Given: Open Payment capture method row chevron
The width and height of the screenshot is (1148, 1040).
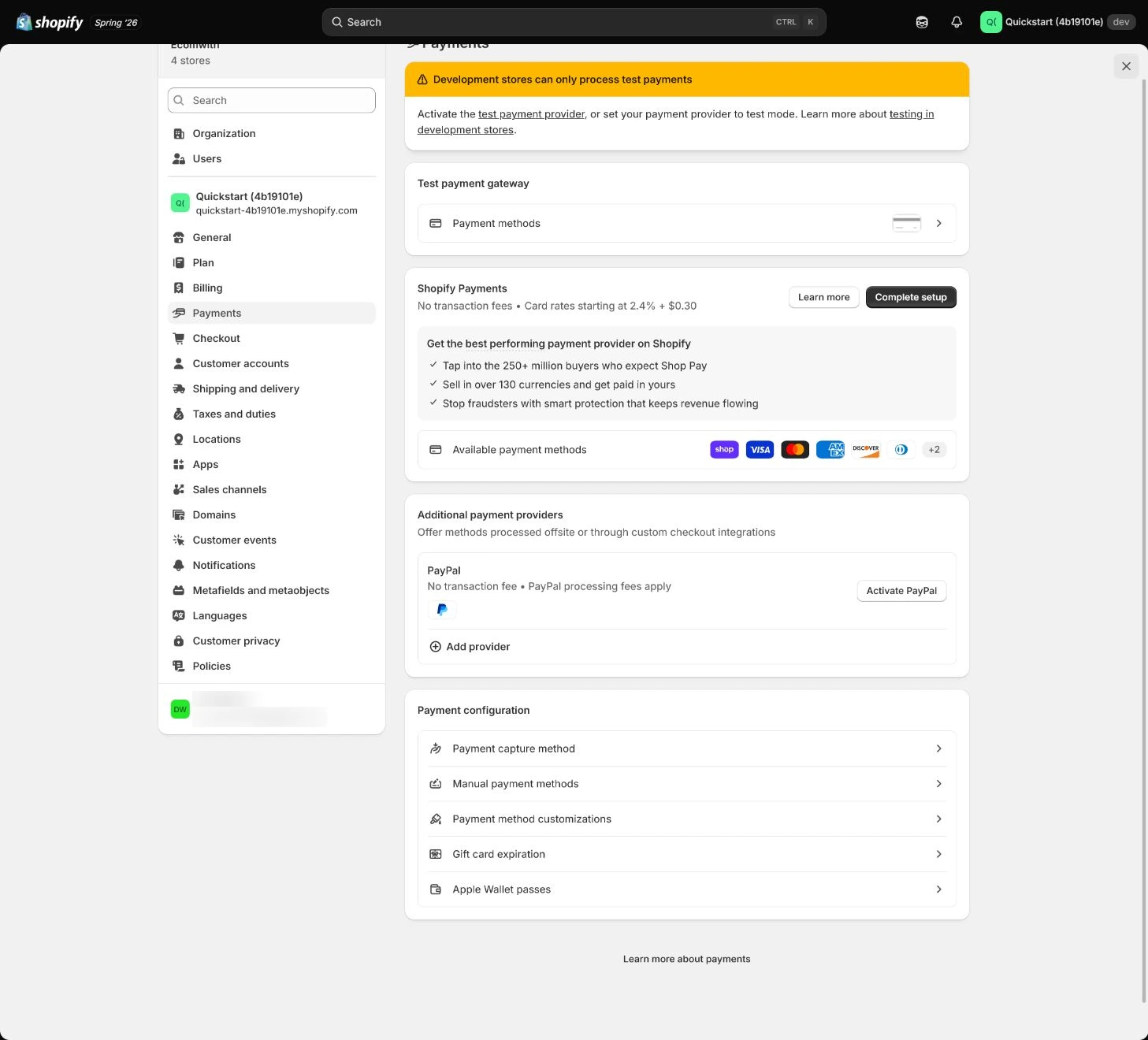Looking at the screenshot, I should (x=938, y=748).
